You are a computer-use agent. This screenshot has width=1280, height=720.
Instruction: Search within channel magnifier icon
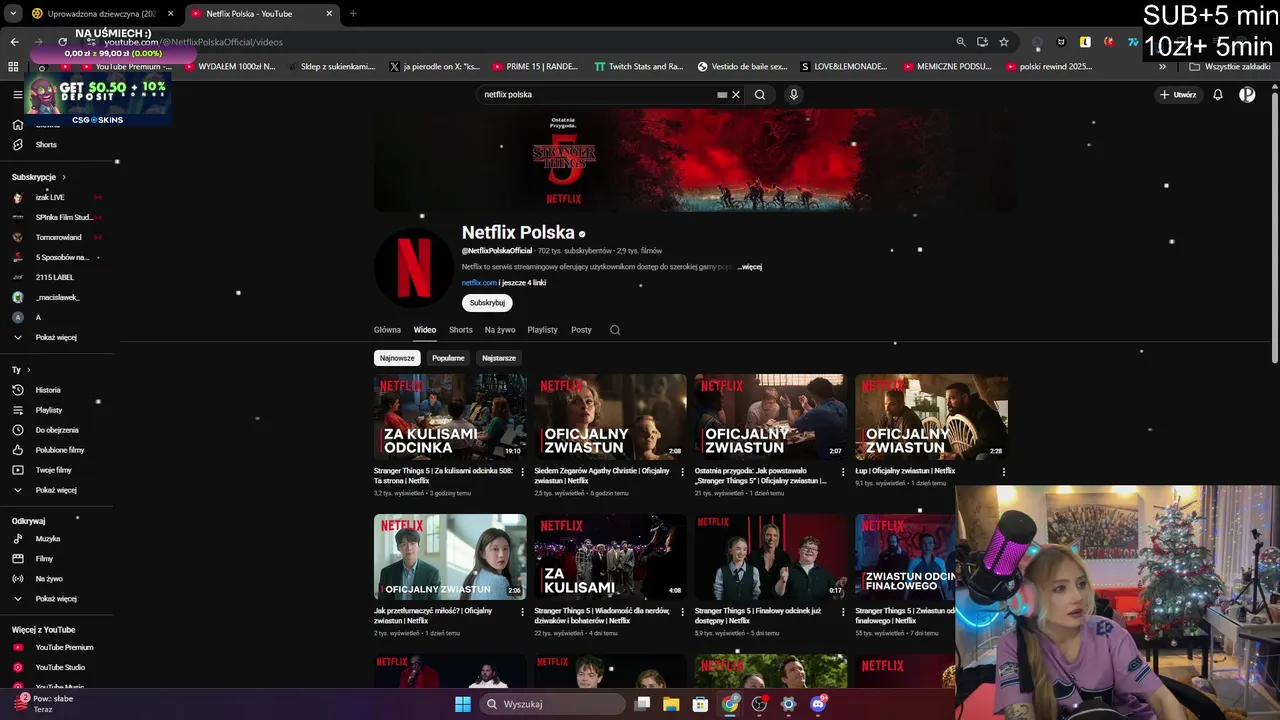[615, 330]
